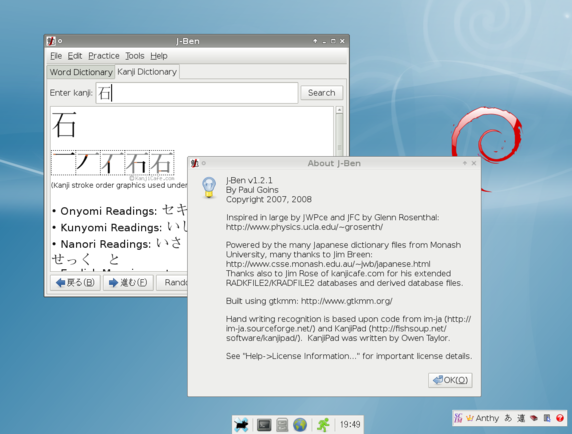Click the second stroke order diagram box
Image resolution: width=572 pixels, height=434 pixels.
click(88, 163)
